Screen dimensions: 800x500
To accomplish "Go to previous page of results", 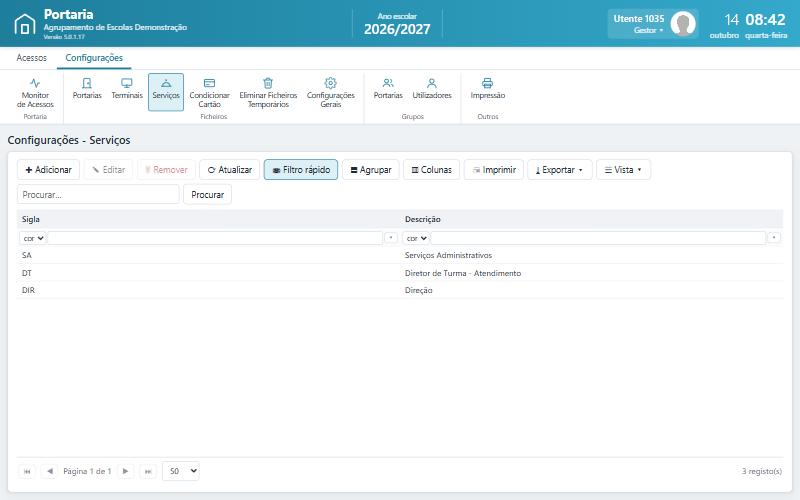I will 49,471.
